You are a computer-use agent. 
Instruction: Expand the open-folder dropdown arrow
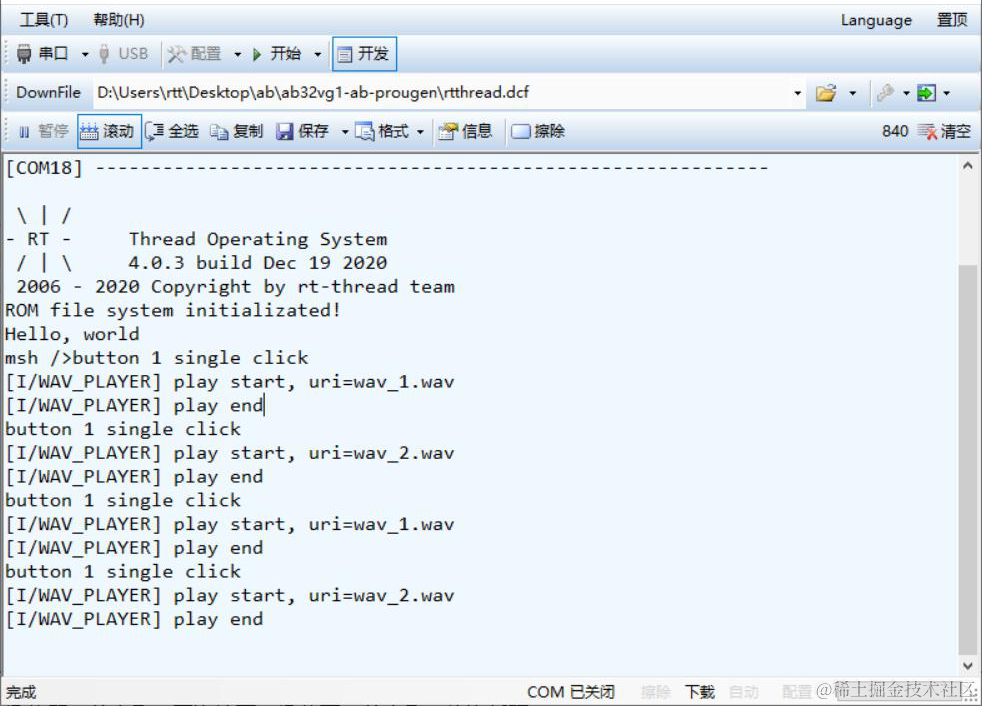click(852, 93)
